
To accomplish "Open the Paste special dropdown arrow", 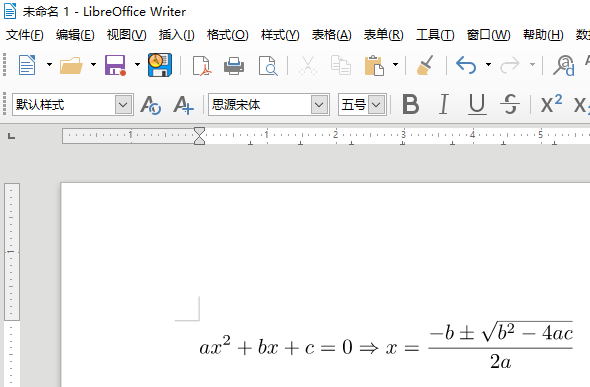I will click(395, 65).
